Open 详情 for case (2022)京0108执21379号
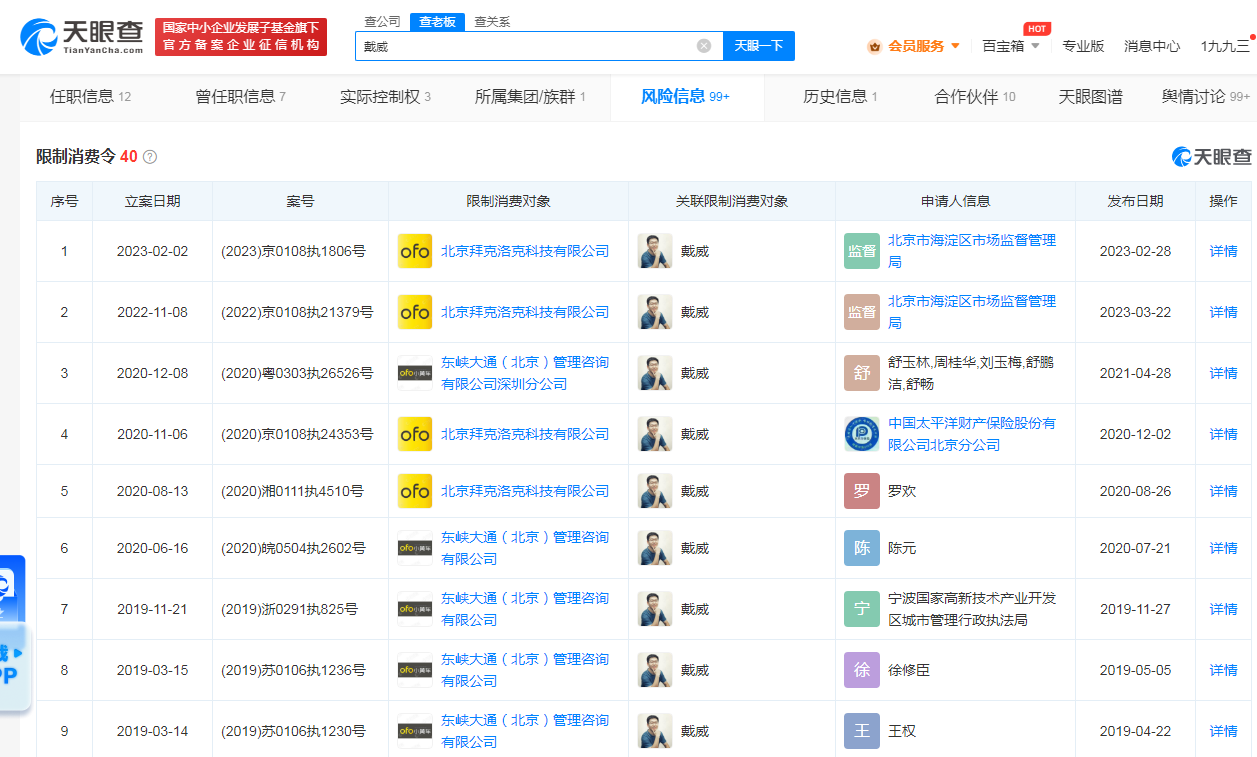 point(1224,312)
